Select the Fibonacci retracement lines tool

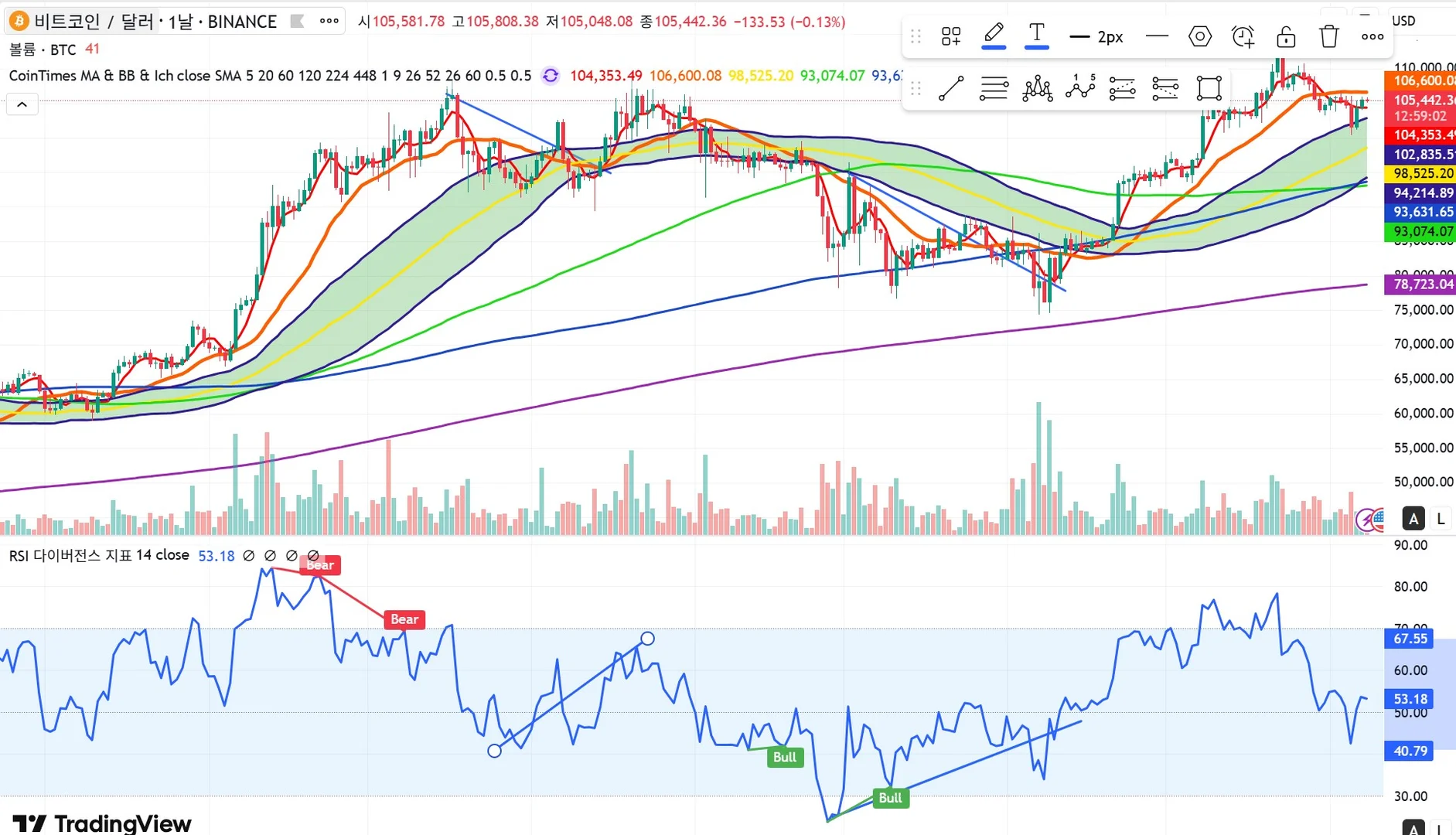click(1165, 88)
